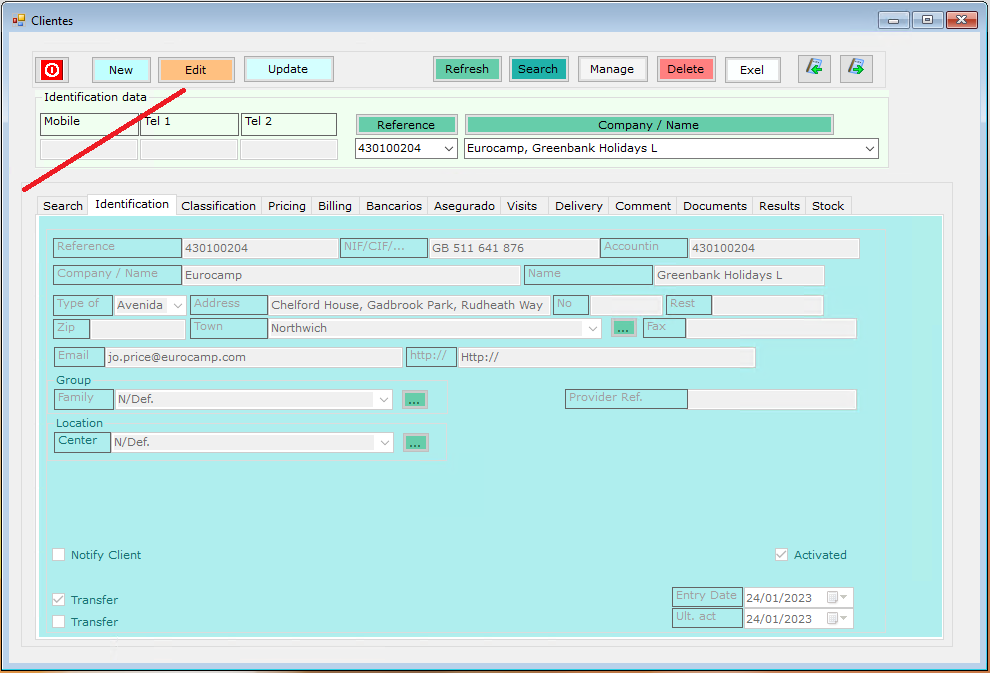Click the address Rest field
Screen dimensions: 990x673
[767, 306]
